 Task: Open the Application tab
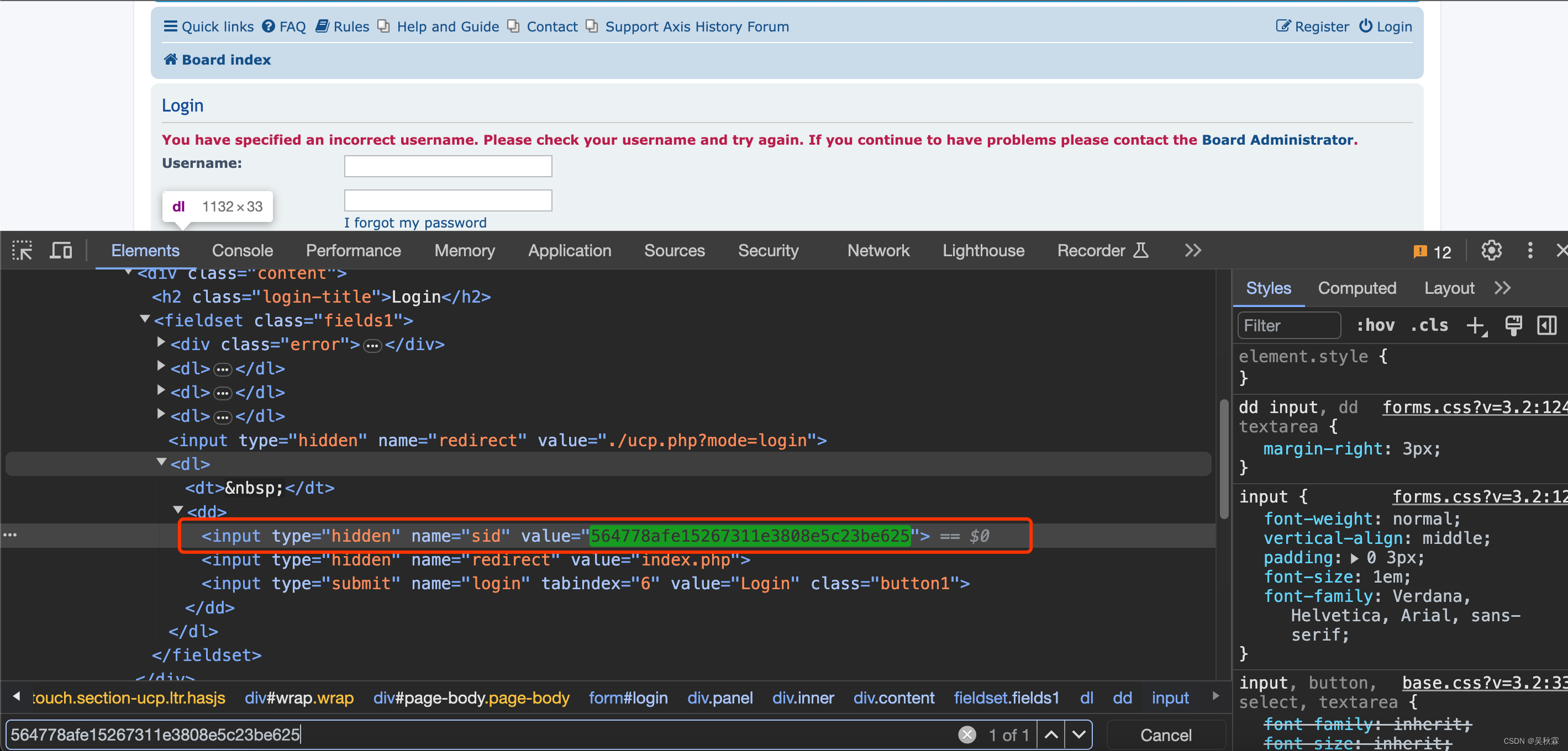click(570, 251)
